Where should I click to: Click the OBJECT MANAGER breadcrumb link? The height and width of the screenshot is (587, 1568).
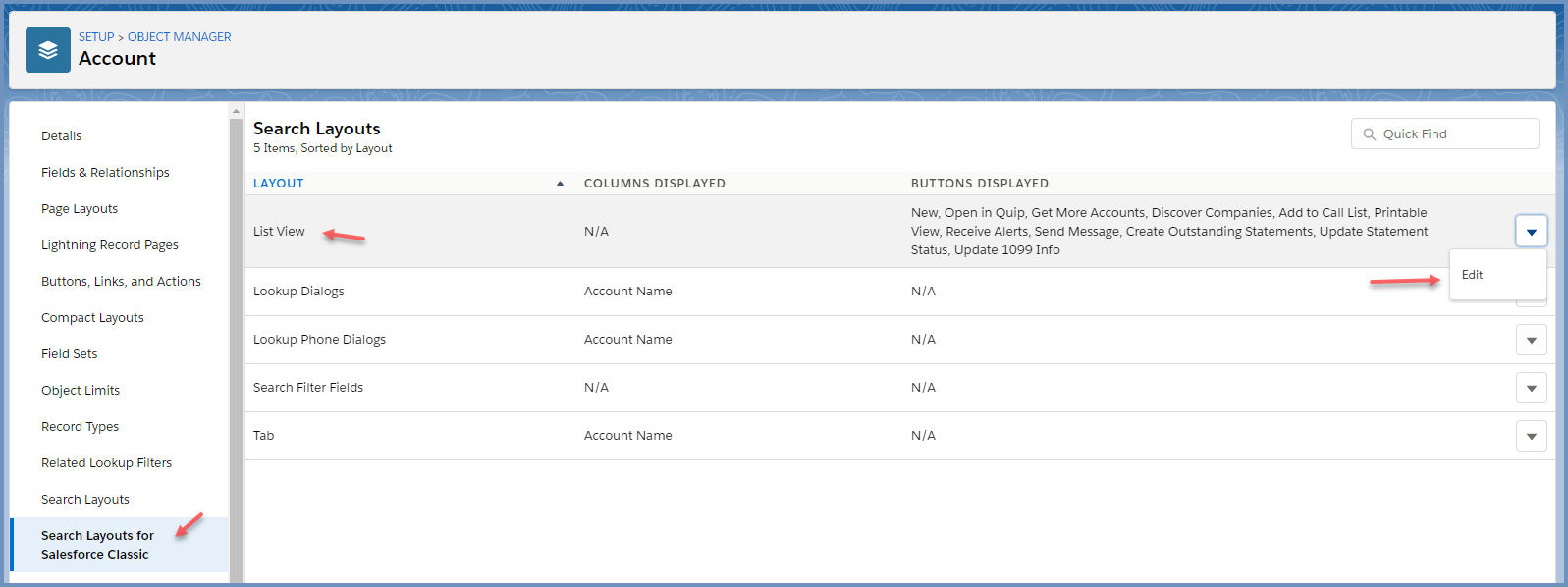180,37
